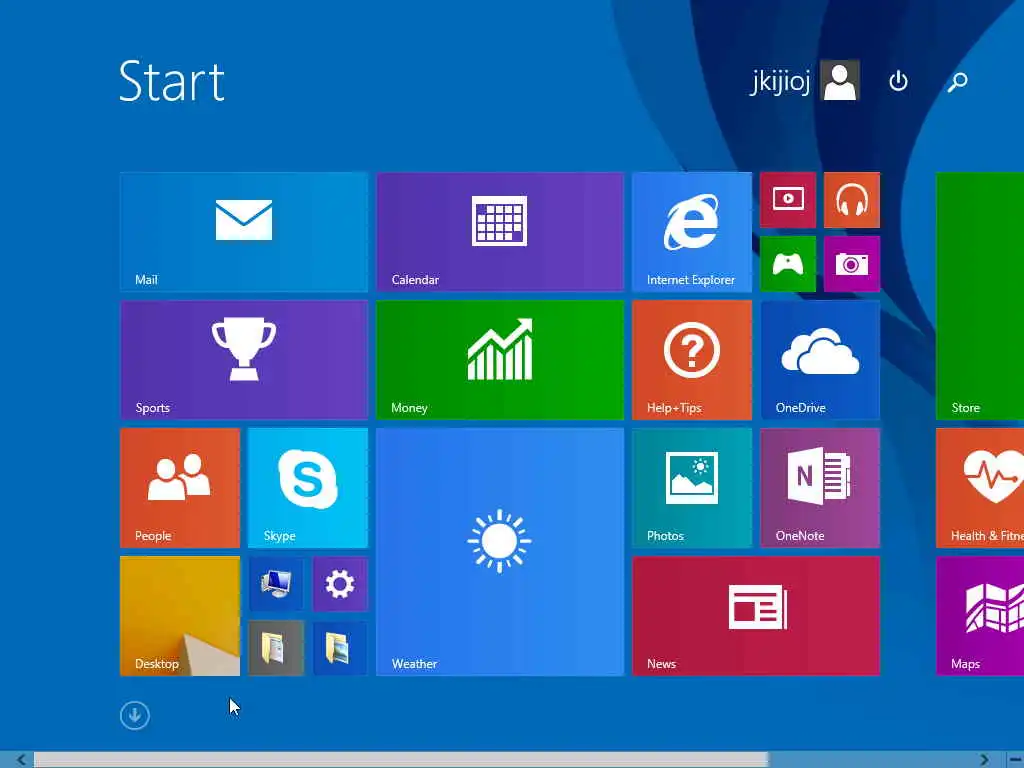Open the Video app small tile
1024x768 pixels.
click(x=788, y=200)
